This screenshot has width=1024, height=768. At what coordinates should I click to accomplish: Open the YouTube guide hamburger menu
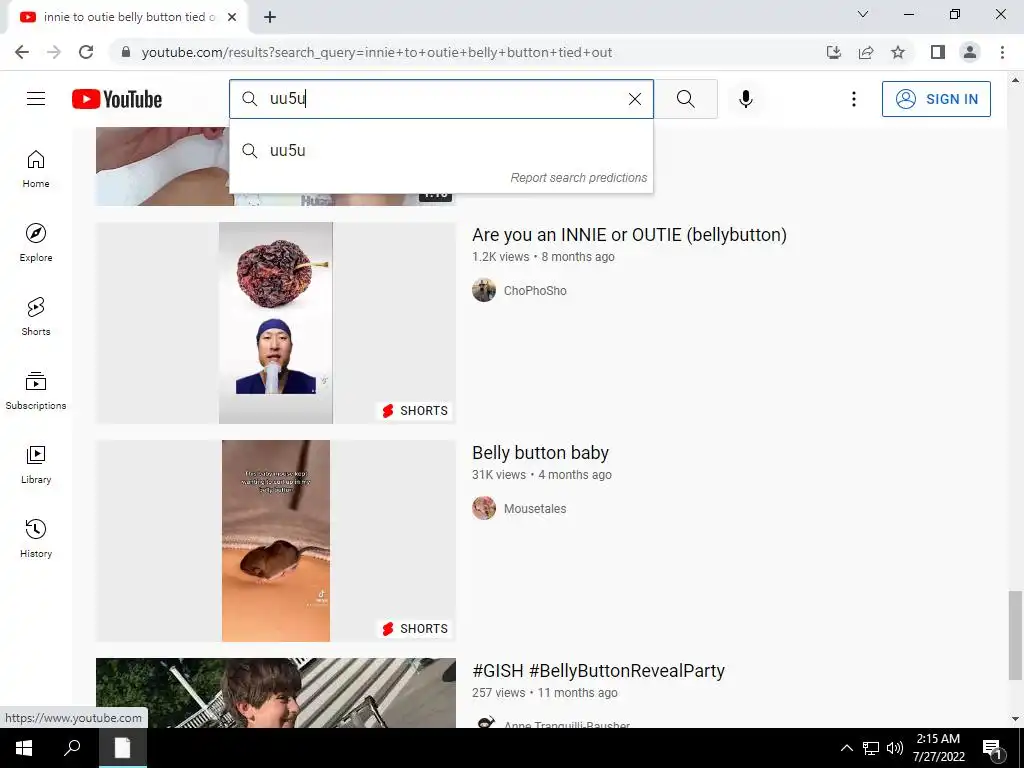click(36, 99)
